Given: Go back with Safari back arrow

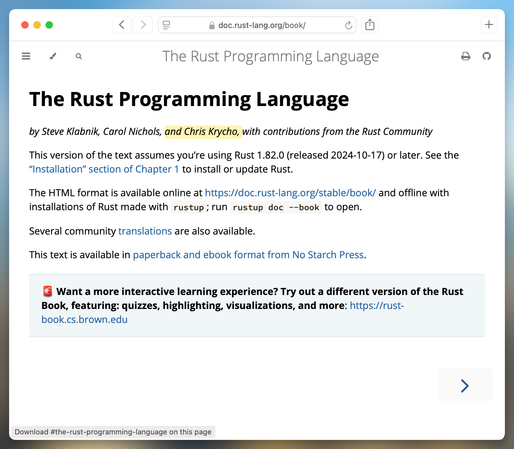Looking at the screenshot, I should pos(122,25).
